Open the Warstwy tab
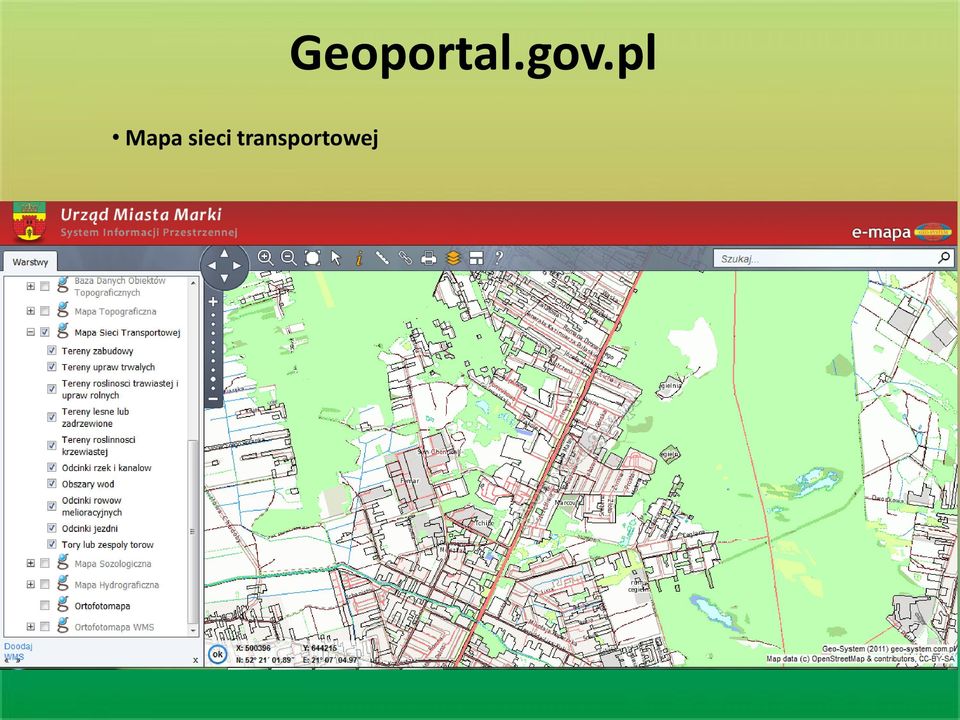 pyautogui.click(x=29, y=261)
